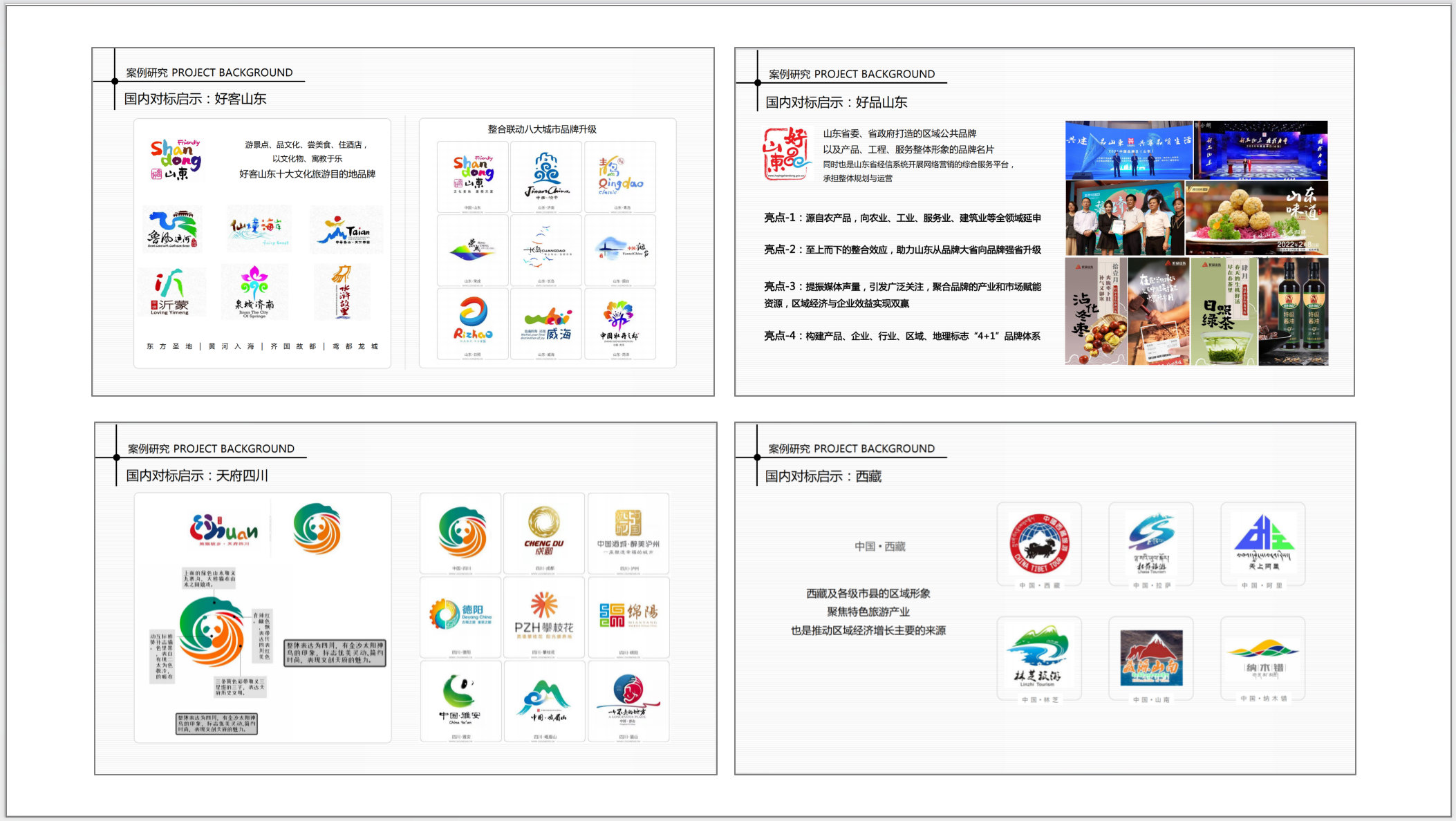Click the 亮点-1 highlight text line

pos(902,218)
